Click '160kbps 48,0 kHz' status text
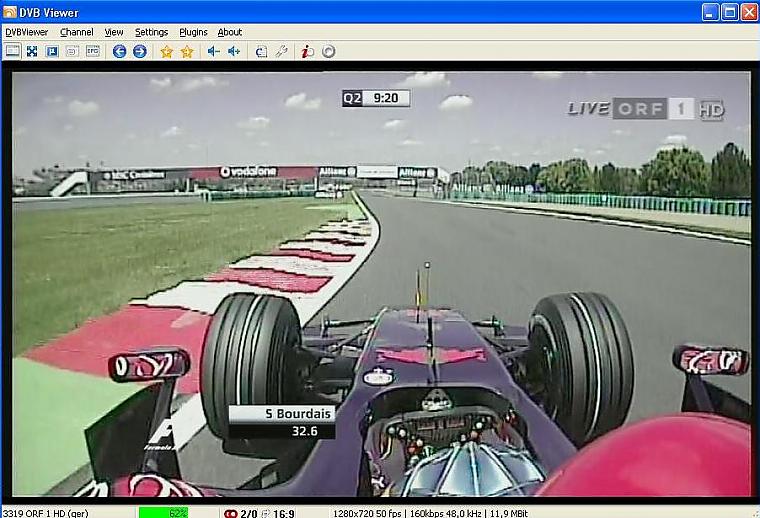 pyautogui.click(x=445, y=513)
